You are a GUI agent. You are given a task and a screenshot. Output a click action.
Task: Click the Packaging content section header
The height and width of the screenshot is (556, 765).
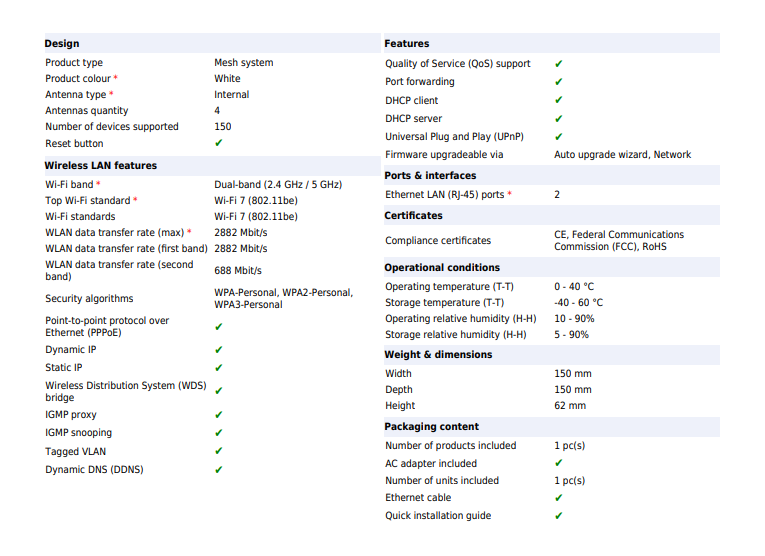(432, 426)
